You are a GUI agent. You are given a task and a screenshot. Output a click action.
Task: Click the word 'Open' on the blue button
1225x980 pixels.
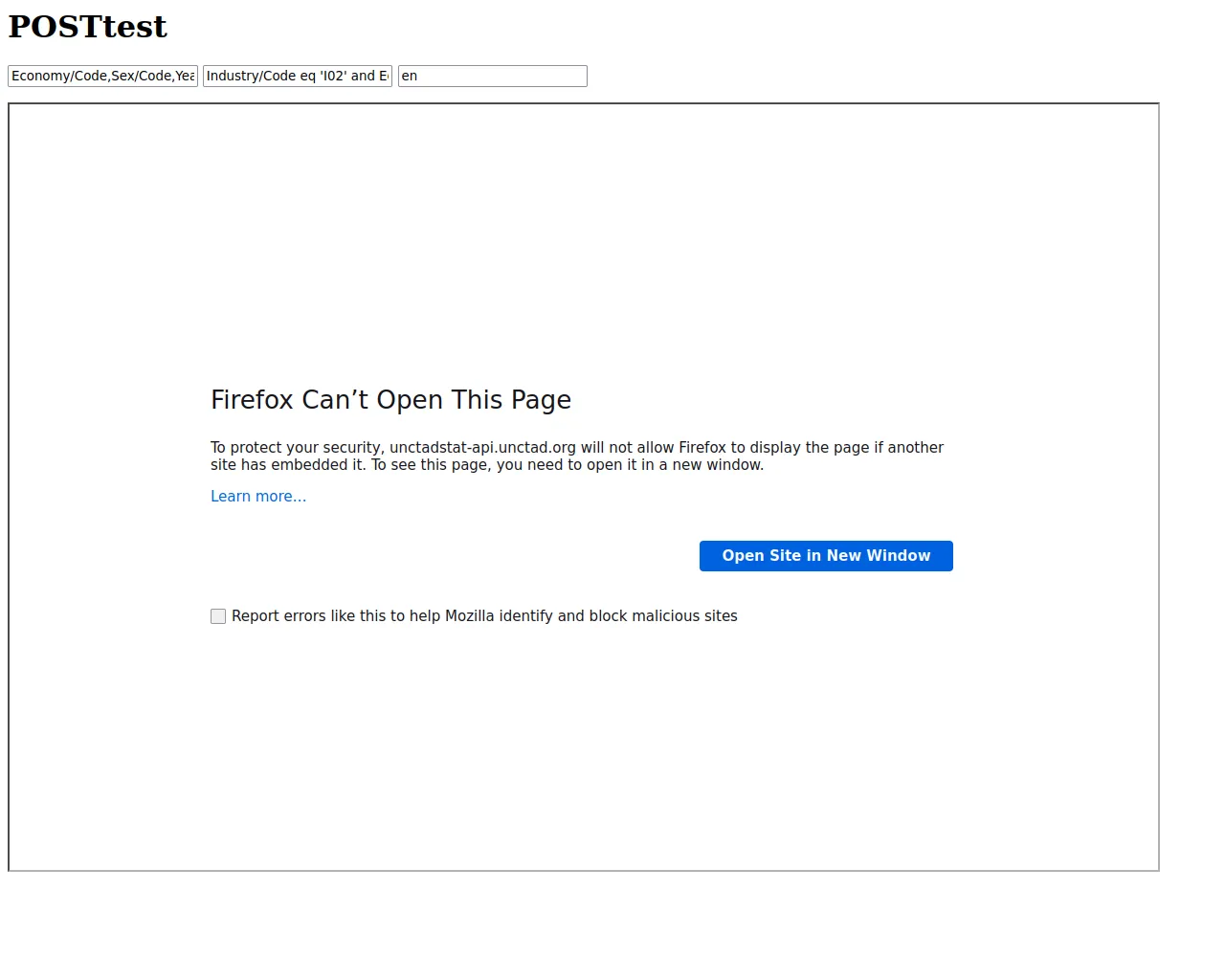[743, 556]
